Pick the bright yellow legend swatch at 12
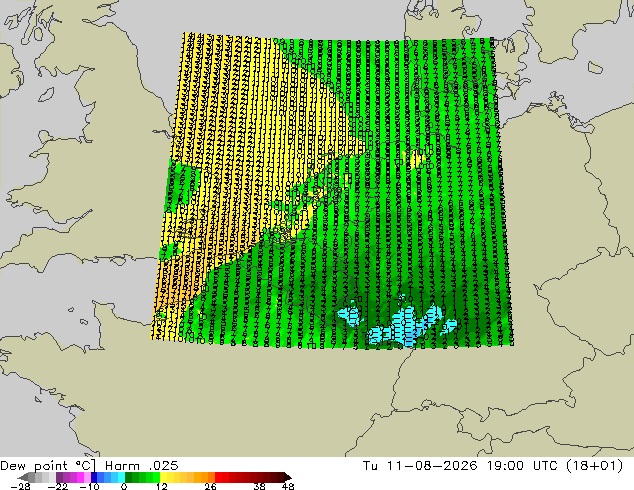Screen dimensions: 634x490 [x=163, y=477]
